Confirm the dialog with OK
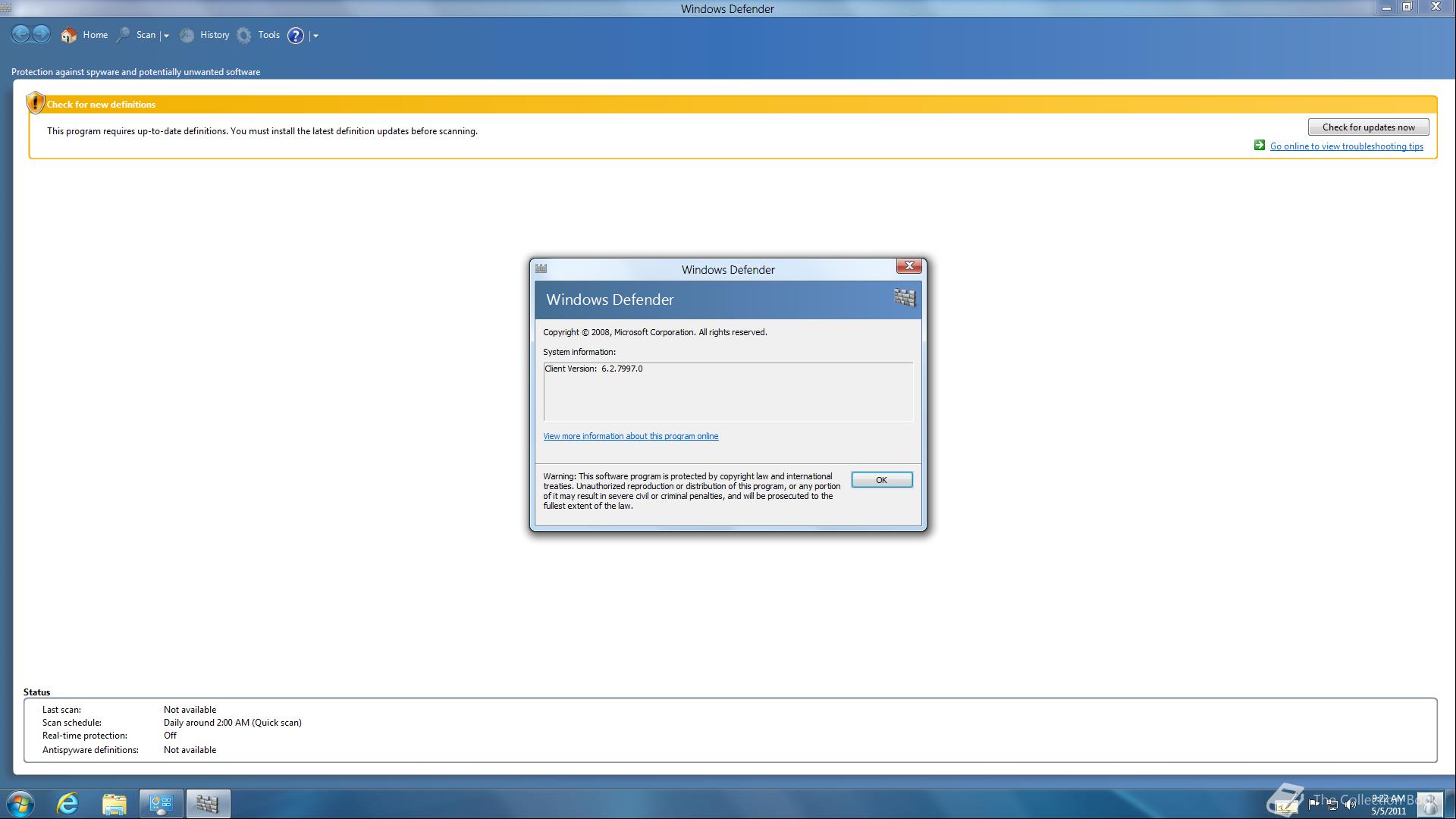 [x=881, y=480]
